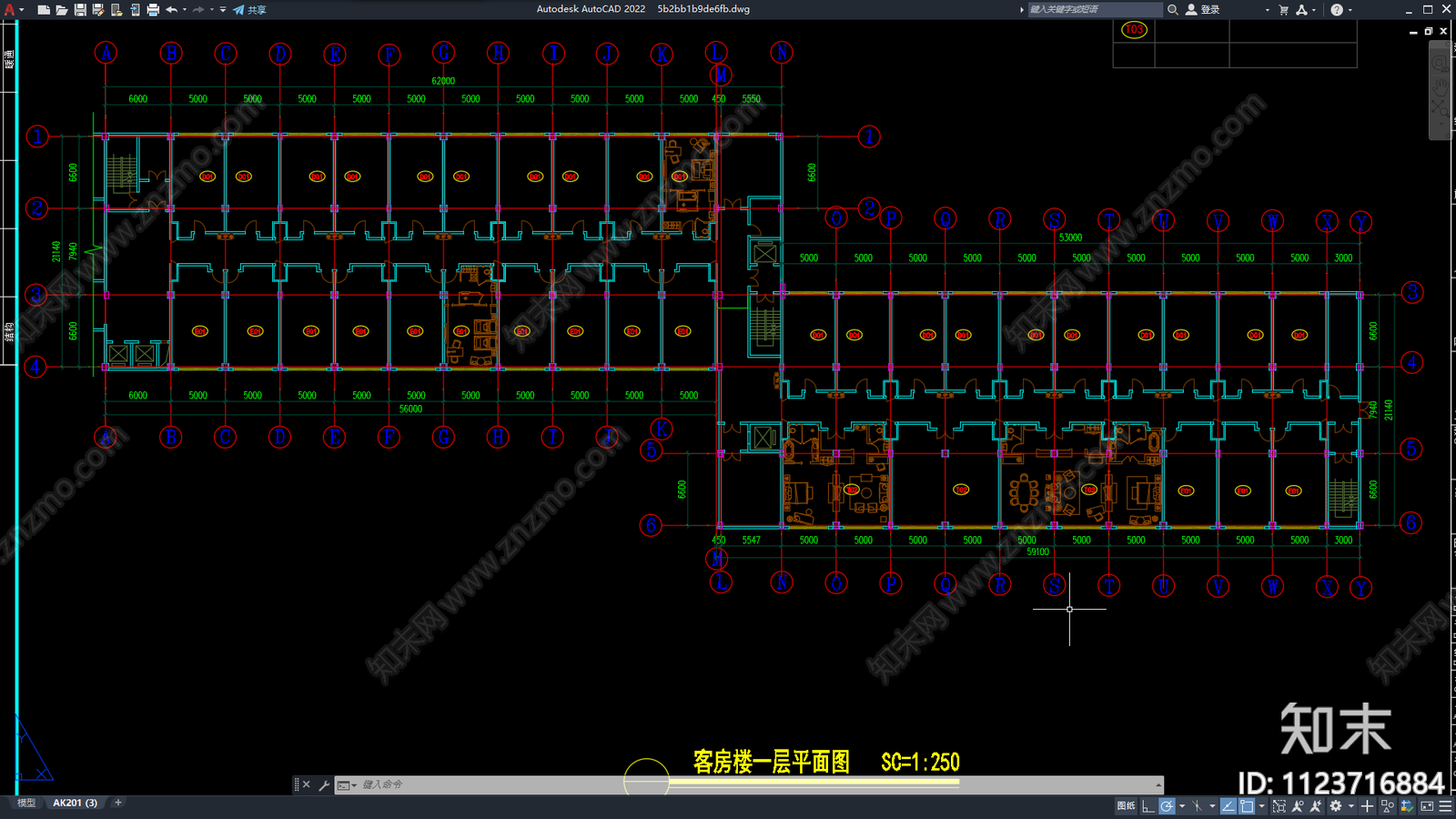Expand Object Snap settings dropdown arrow

pos(1261,806)
